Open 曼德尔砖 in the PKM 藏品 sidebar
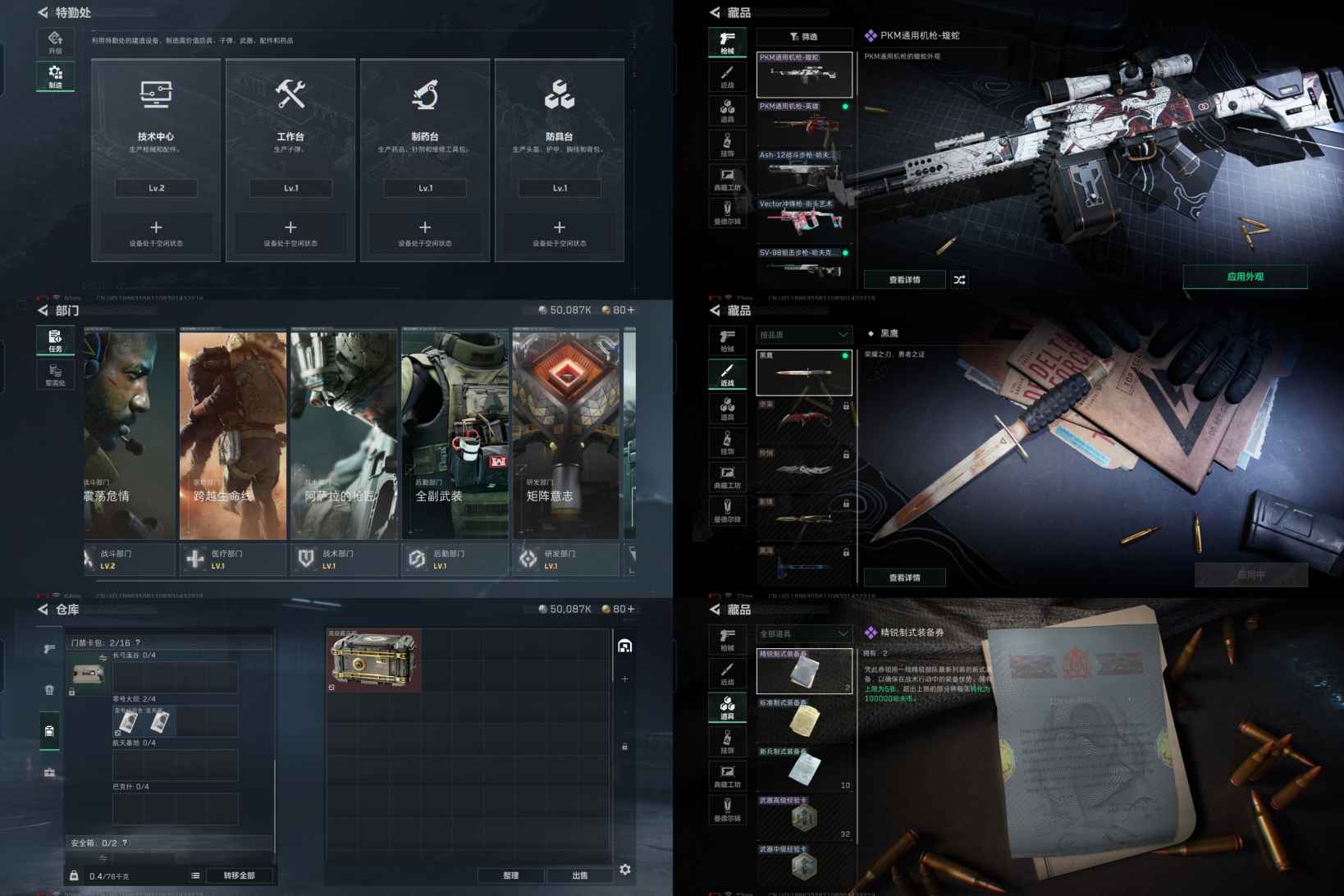Screen dimensions: 1344x896 727,213
